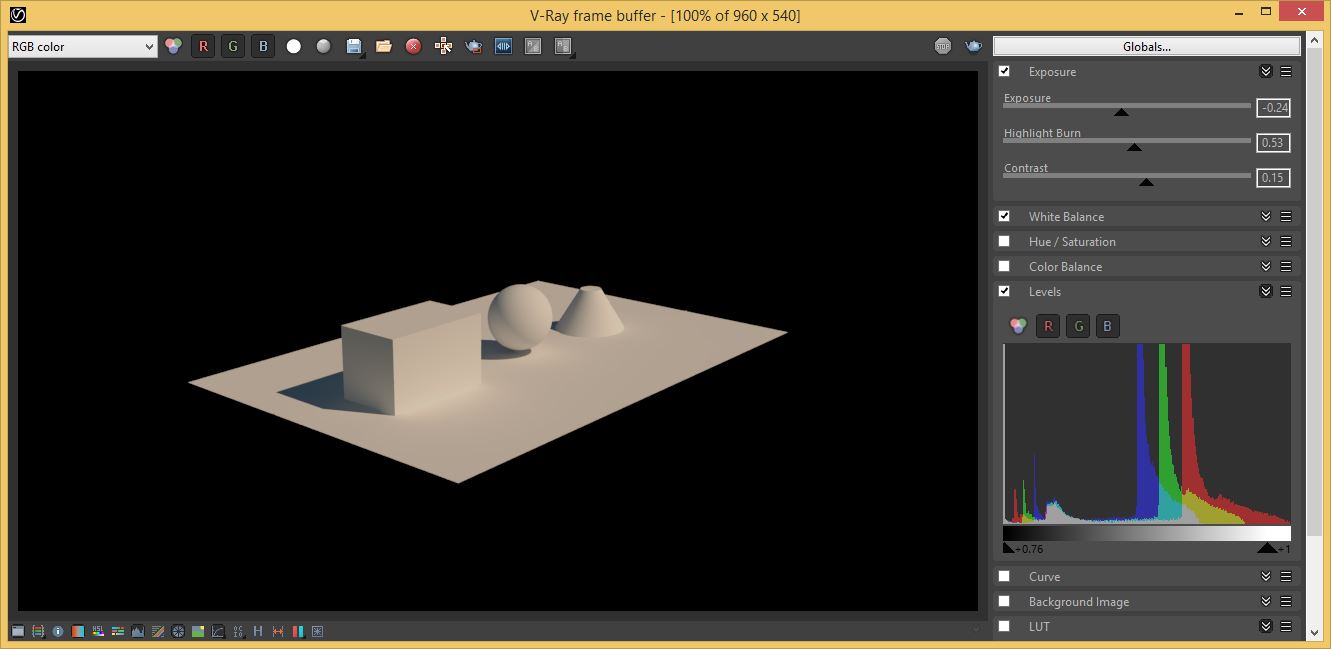Click the levels histogram icon in status bar
1331x649 pixels.
[138, 631]
